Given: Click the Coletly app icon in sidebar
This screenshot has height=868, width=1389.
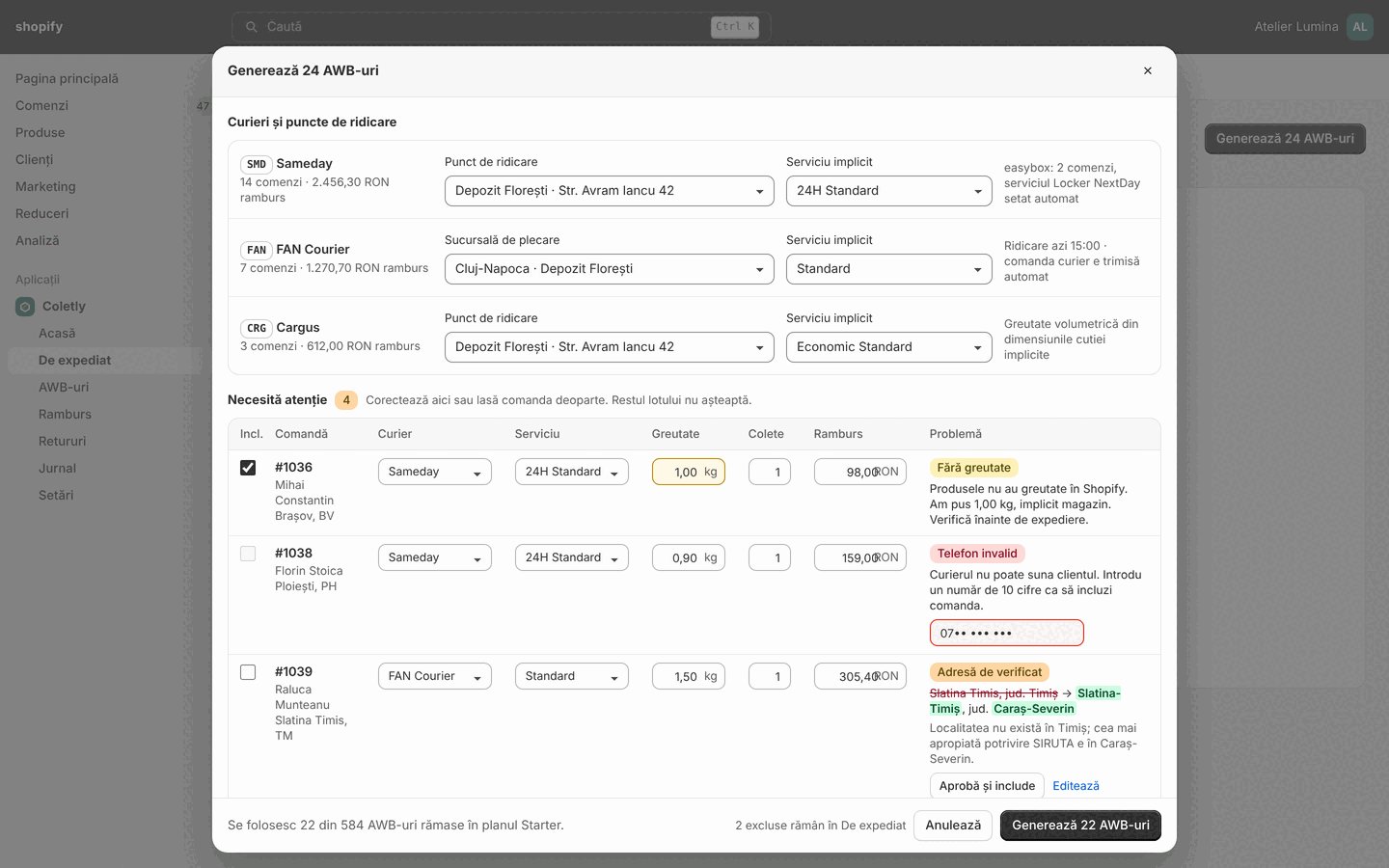Looking at the screenshot, I should point(25,307).
